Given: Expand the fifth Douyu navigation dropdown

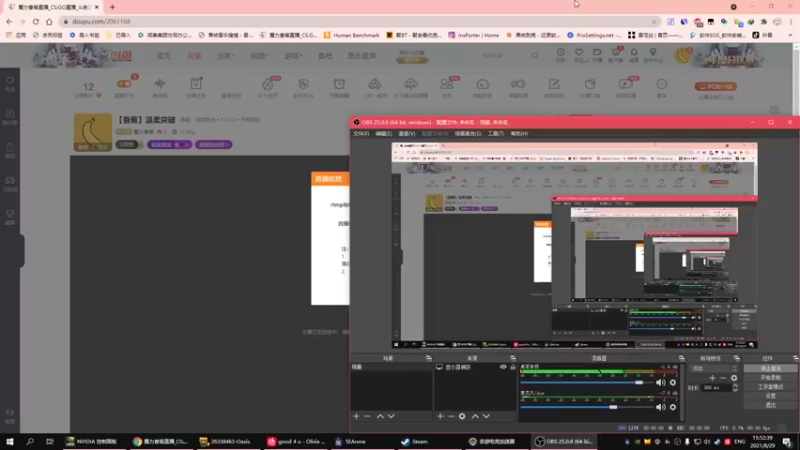Looking at the screenshot, I should click(x=293, y=56).
